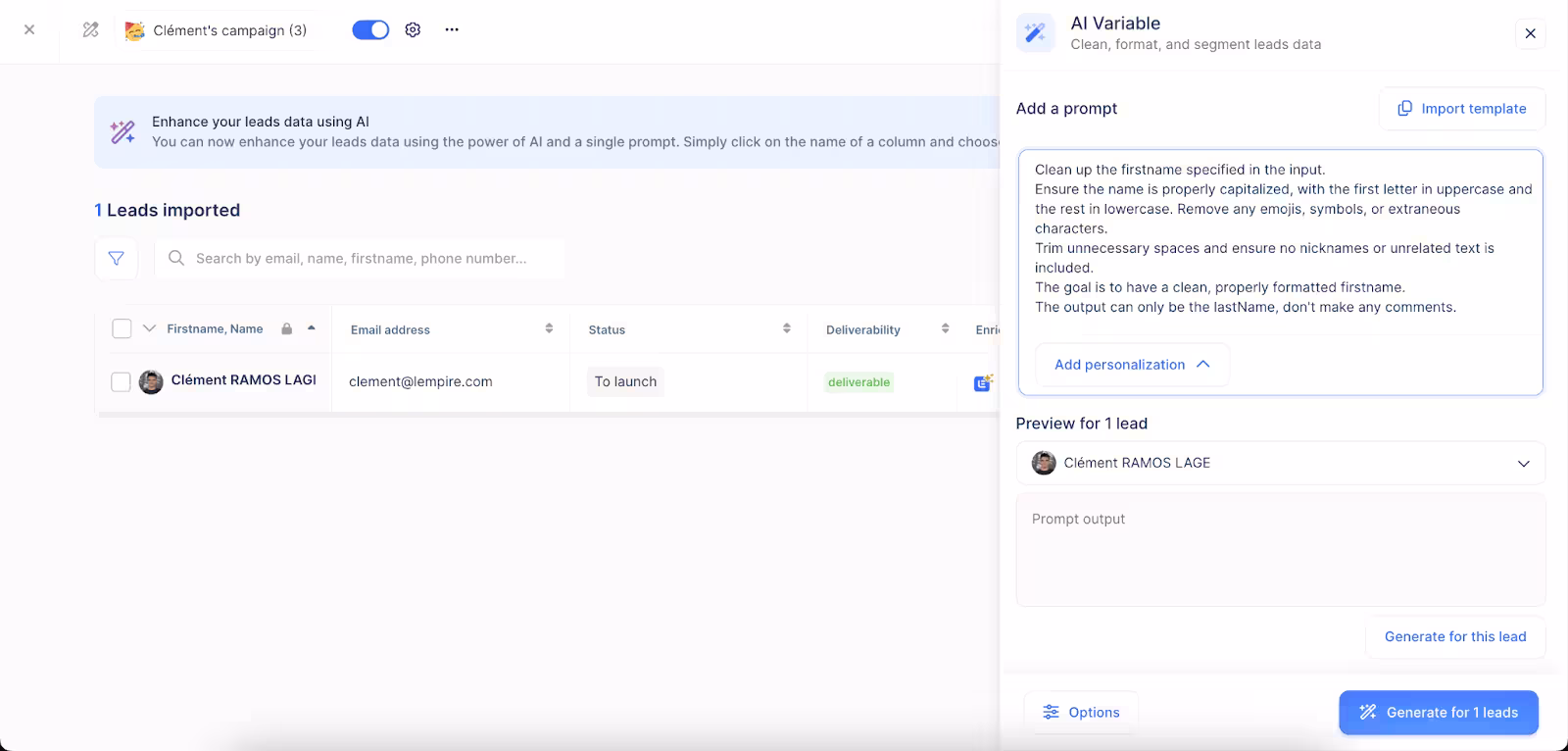Check the select-all leads checkbox
This screenshot has height=751, width=1568.
point(122,329)
